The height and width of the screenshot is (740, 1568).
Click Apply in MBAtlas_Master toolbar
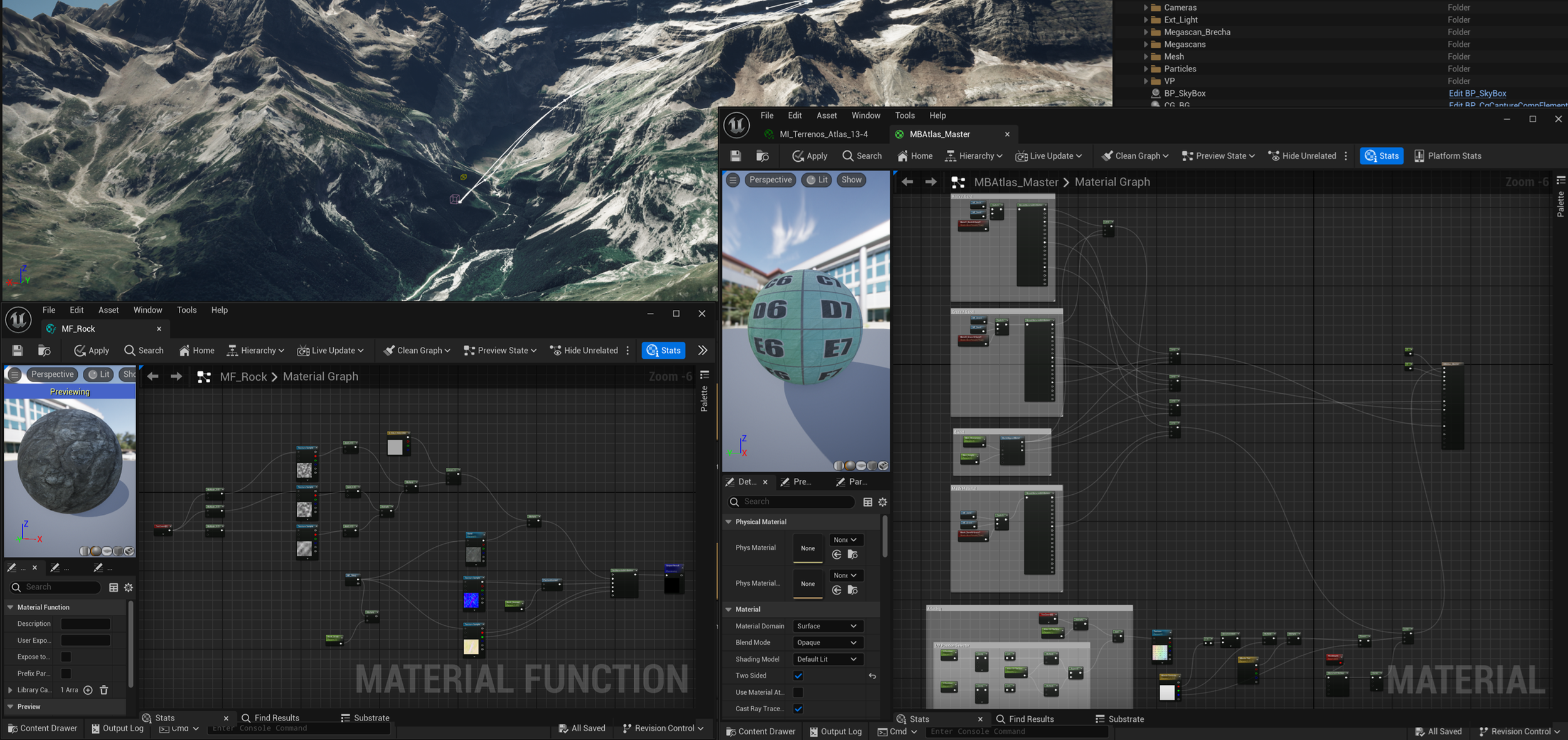809,156
